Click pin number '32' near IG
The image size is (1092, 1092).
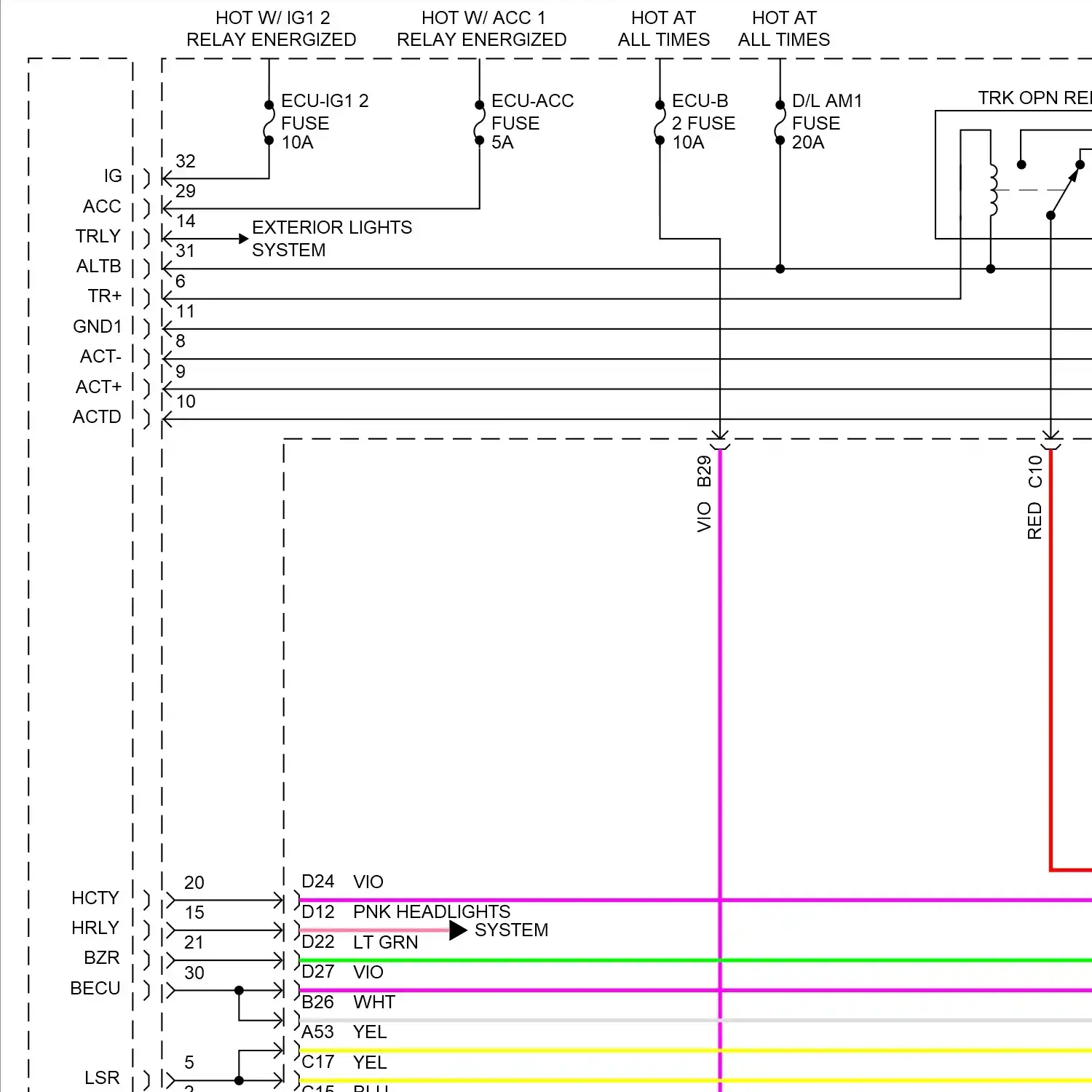point(186,161)
